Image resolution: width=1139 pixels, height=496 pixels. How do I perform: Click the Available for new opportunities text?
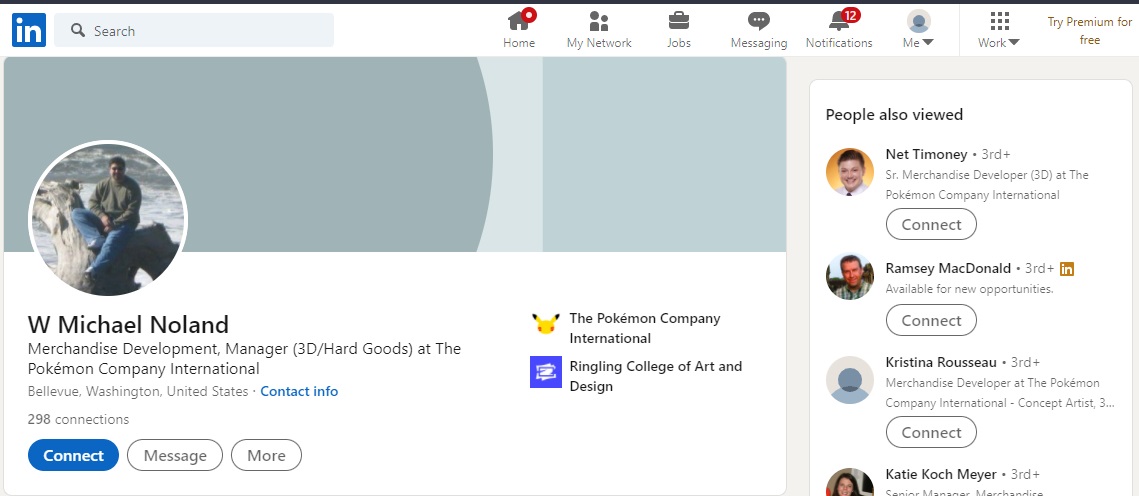tap(969, 289)
